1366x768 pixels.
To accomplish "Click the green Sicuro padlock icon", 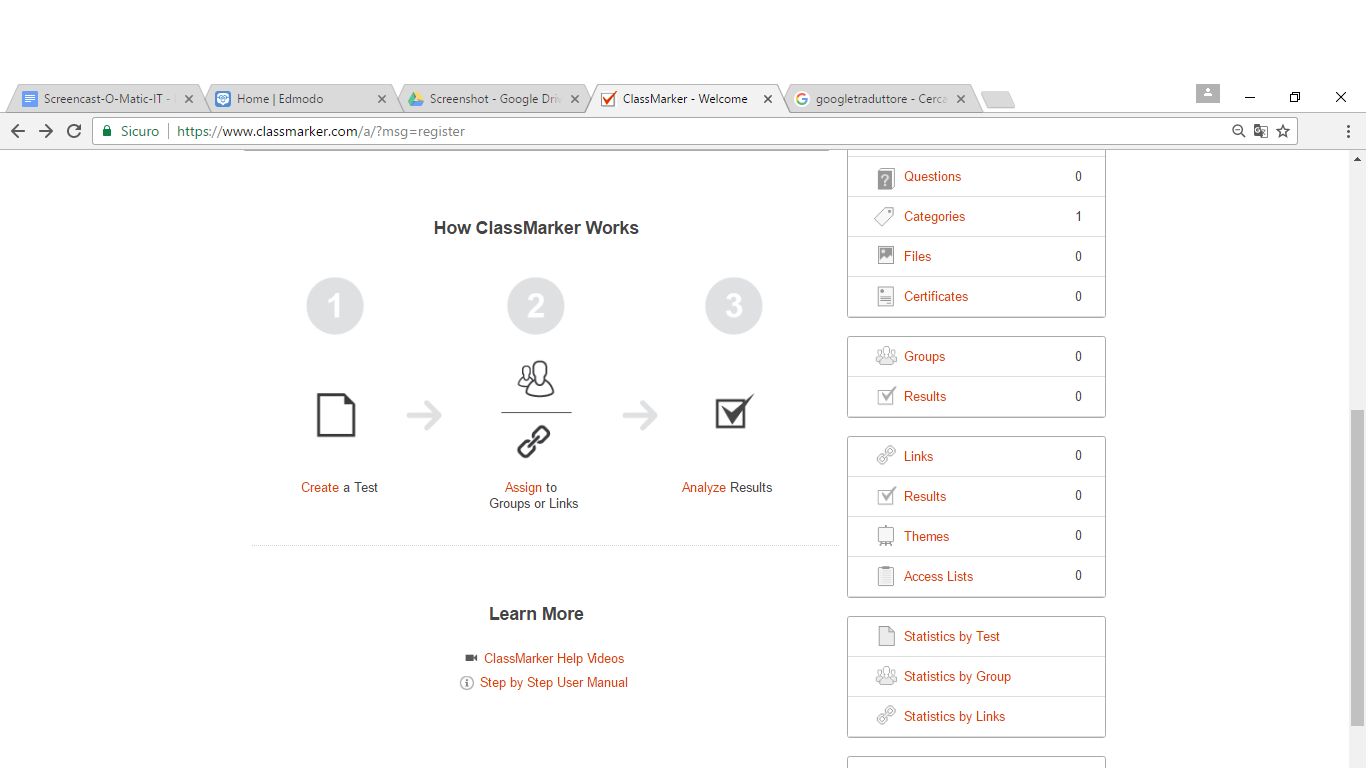I will coord(107,131).
